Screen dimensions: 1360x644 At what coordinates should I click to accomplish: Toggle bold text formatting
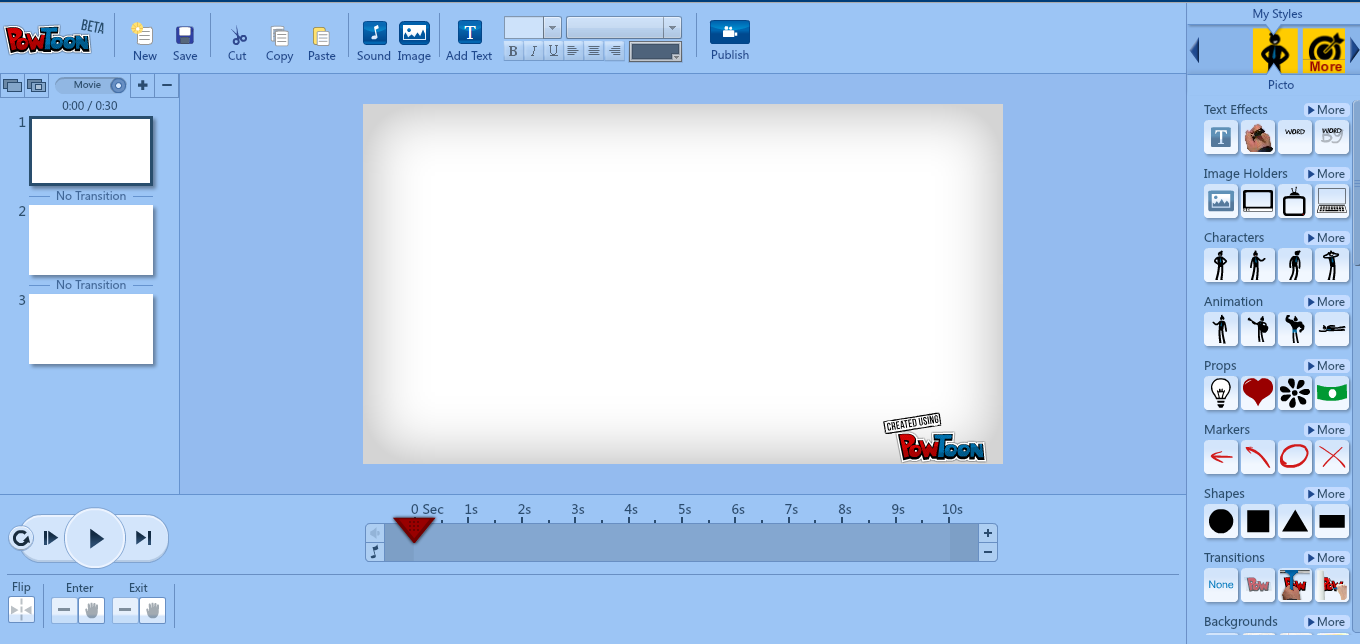[x=513, y=51]
